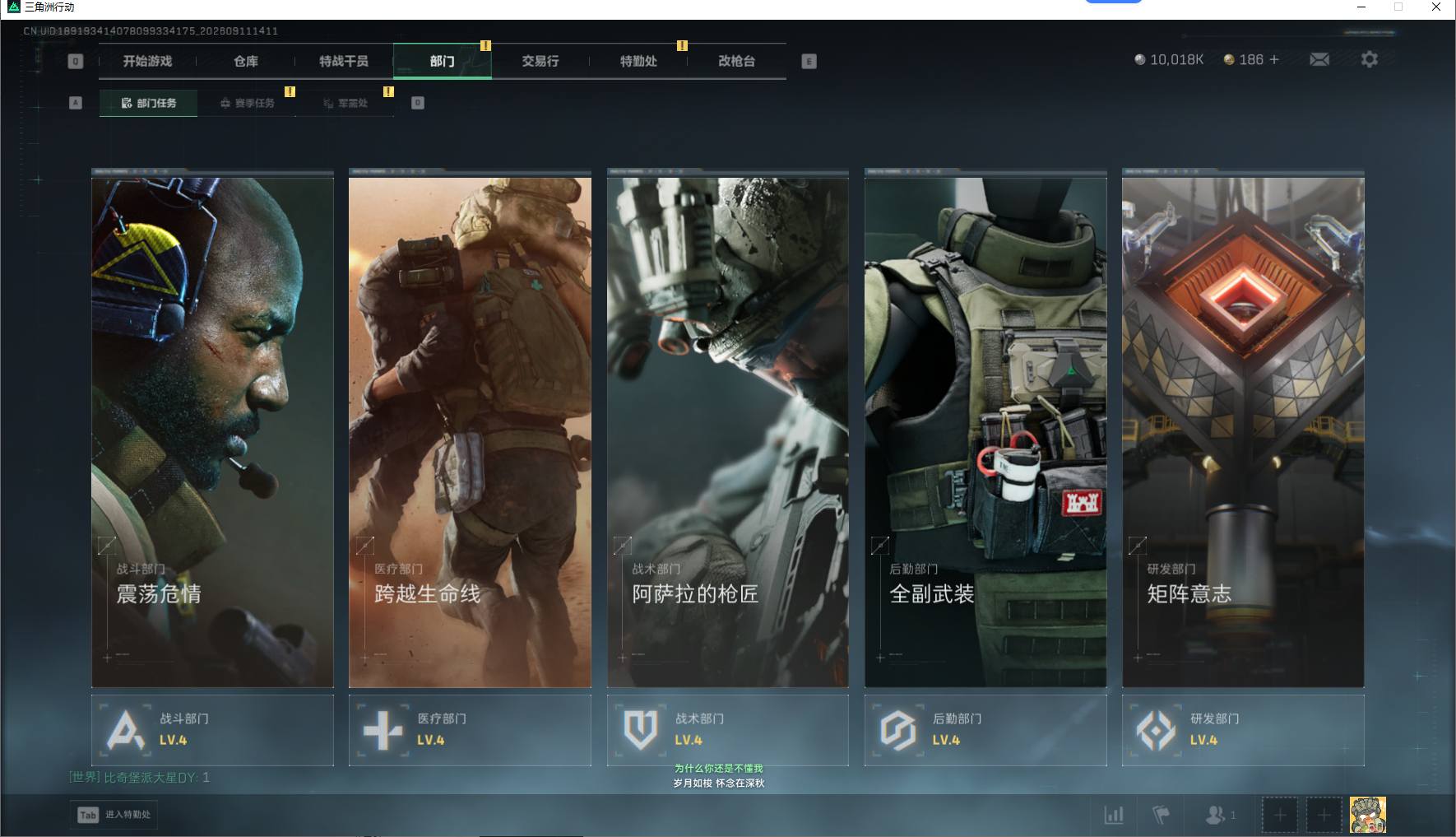Click the 医疗部门 cross icon
This screenshot has width=1456, height=837.
click(x=383, y=729)
